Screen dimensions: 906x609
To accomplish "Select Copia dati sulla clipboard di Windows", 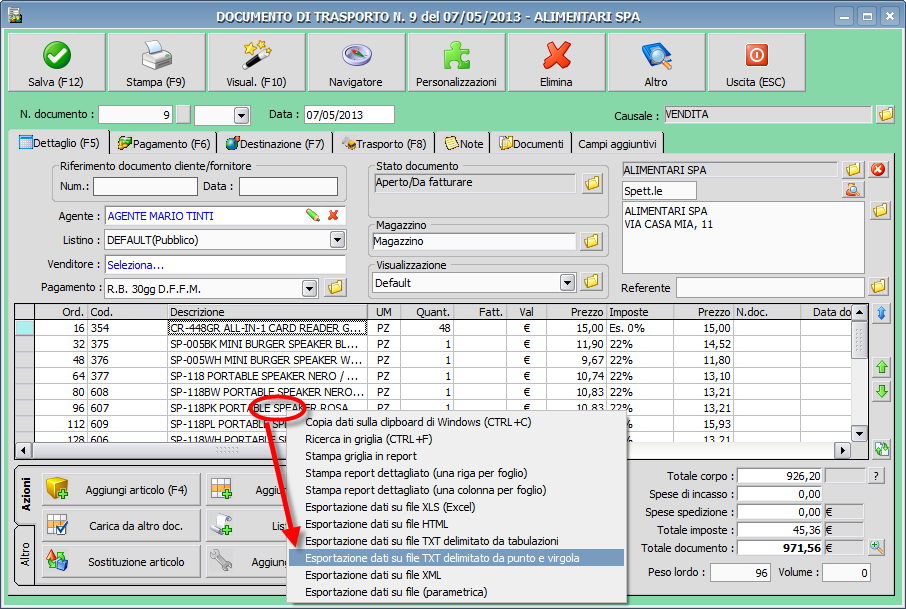I will pos(456,422).
